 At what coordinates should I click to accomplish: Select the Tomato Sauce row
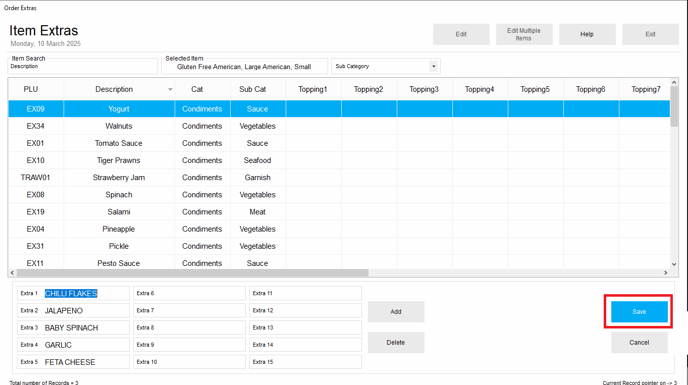click(339, 143)
